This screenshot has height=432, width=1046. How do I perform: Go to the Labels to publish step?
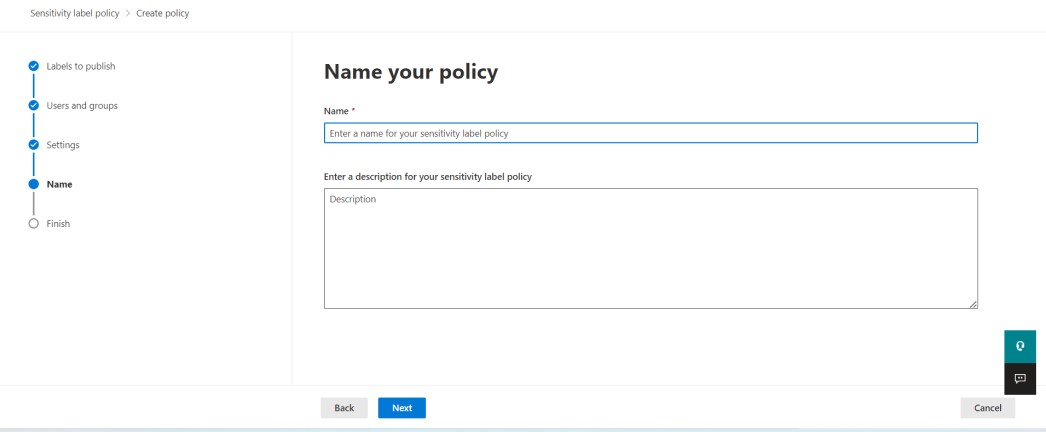tap(81, 66)
